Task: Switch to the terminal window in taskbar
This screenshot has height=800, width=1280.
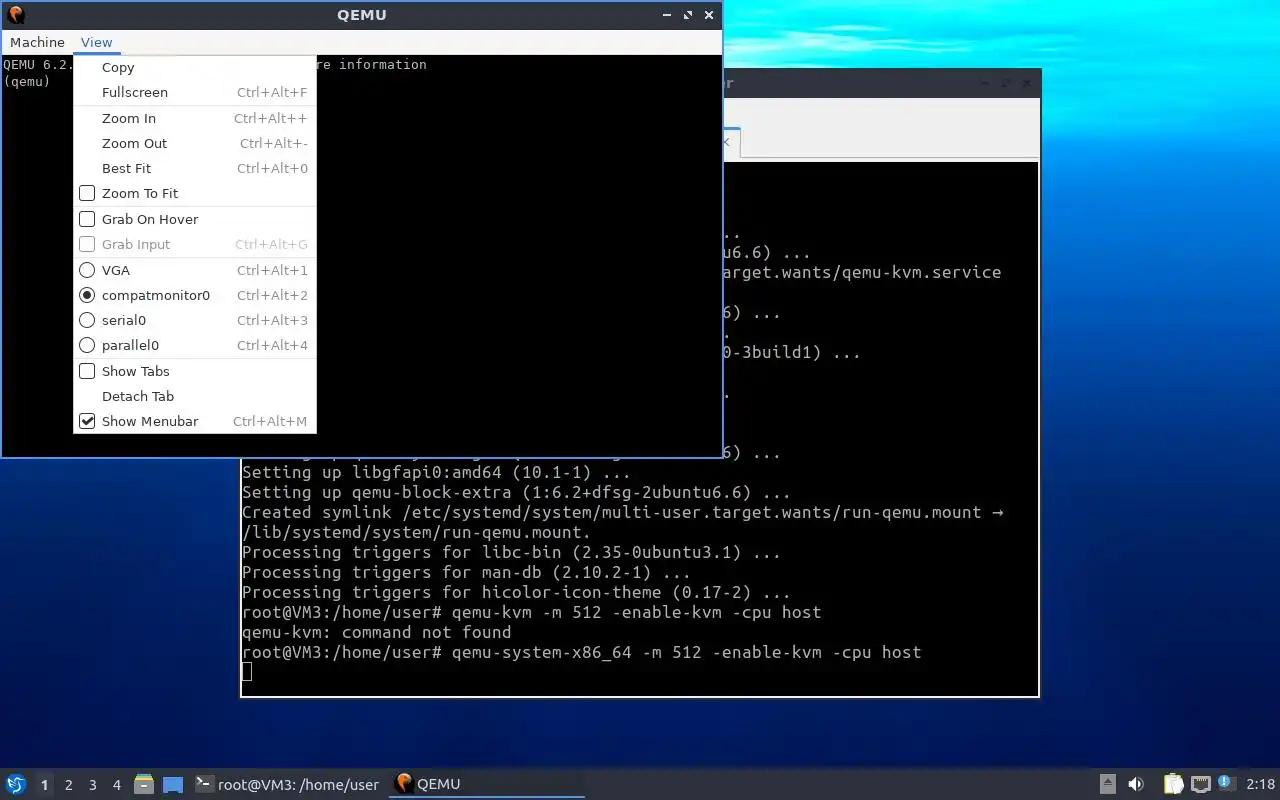Action: (x=287, y=784)
